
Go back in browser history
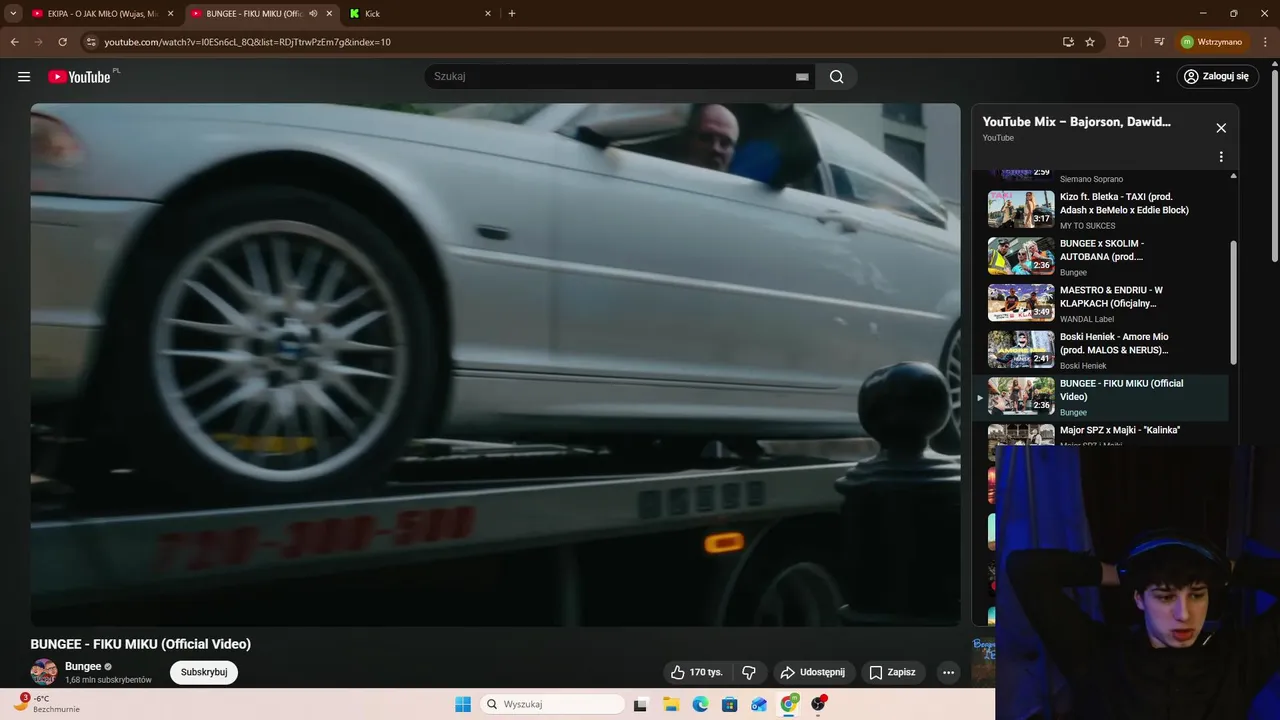[14, 42]
